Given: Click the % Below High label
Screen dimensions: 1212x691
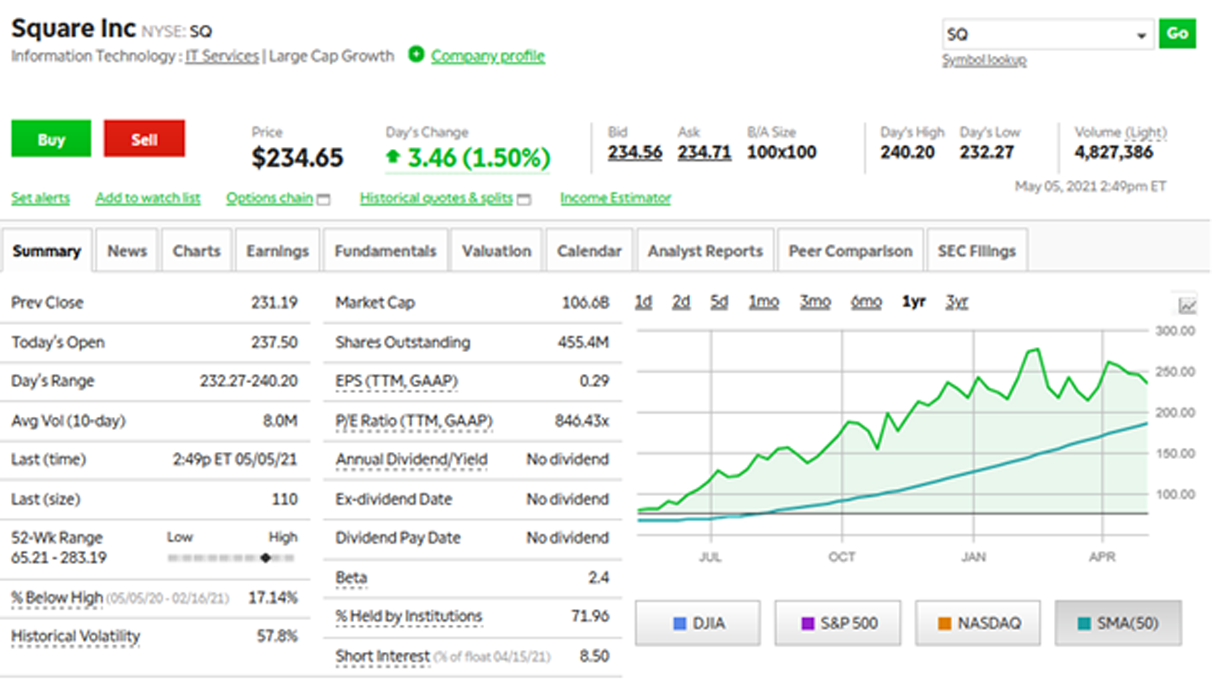Looking at the screenshot, I should click(x=57, y=598).
